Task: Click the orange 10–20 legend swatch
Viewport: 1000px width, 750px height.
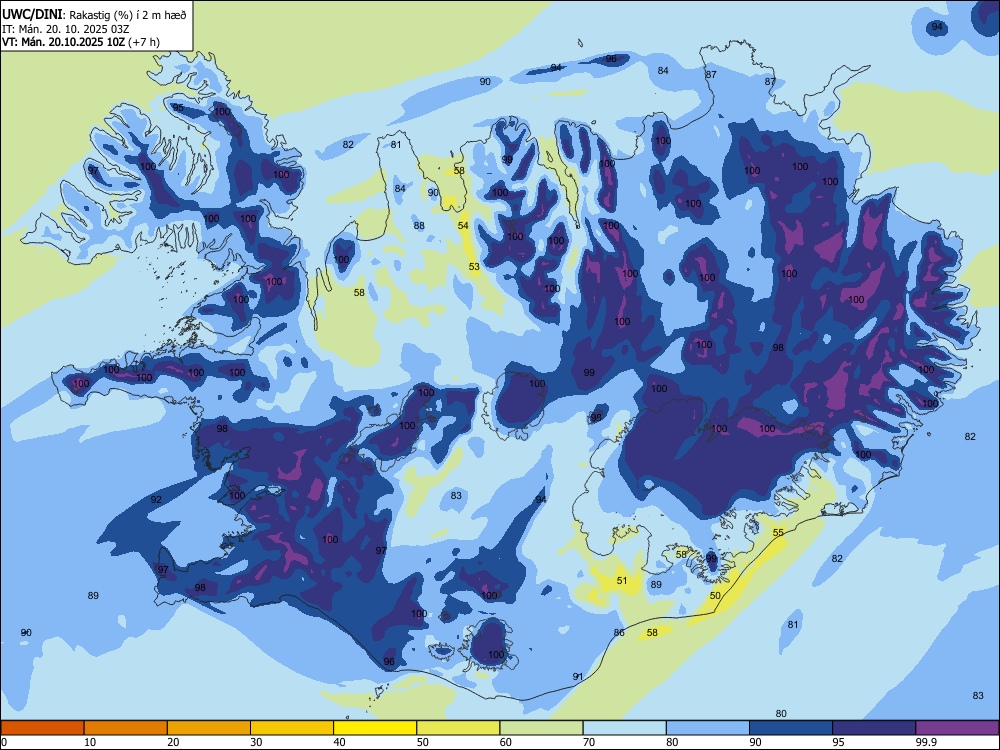Action: point(126,728)
